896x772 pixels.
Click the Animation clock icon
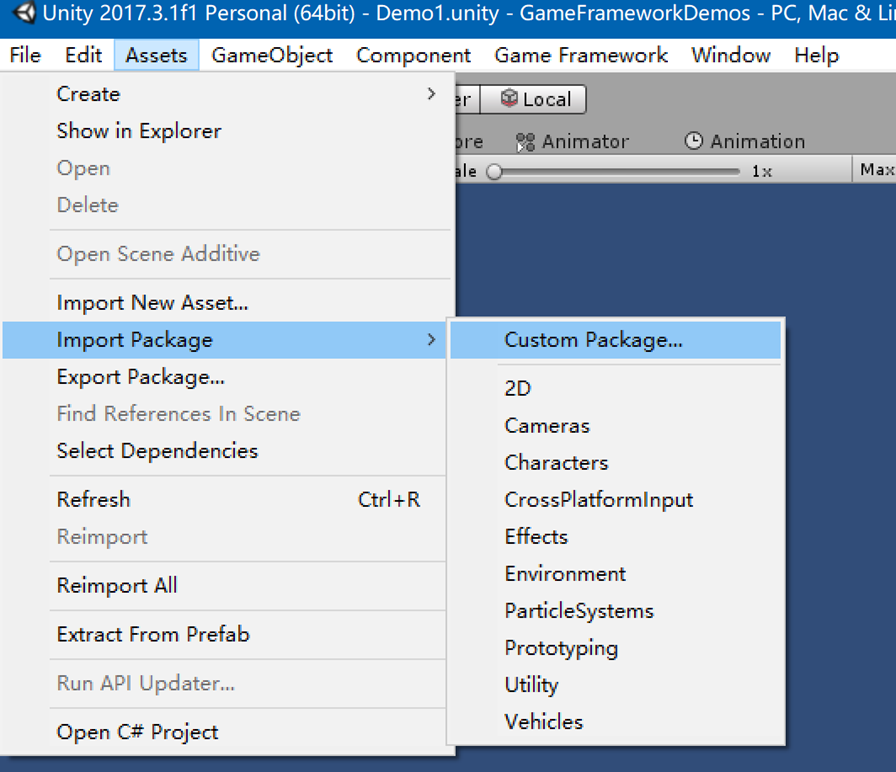(x=693, y=141)
